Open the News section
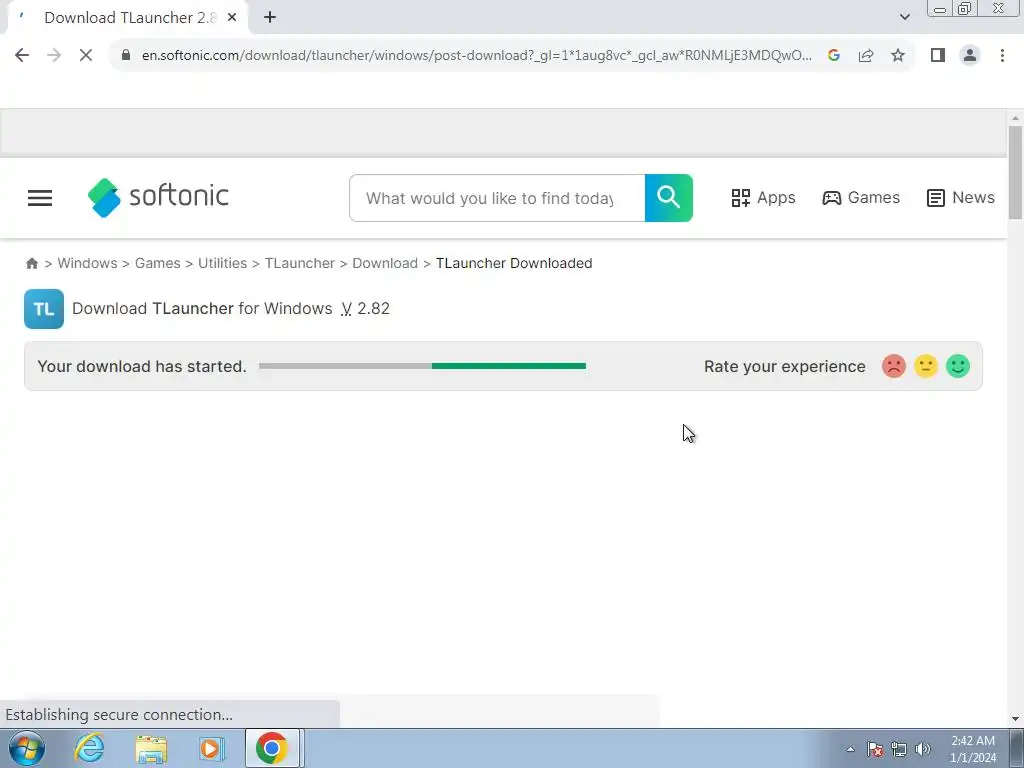The height and width of the screenshot is (768, 1024). click(x=961, y=198)
